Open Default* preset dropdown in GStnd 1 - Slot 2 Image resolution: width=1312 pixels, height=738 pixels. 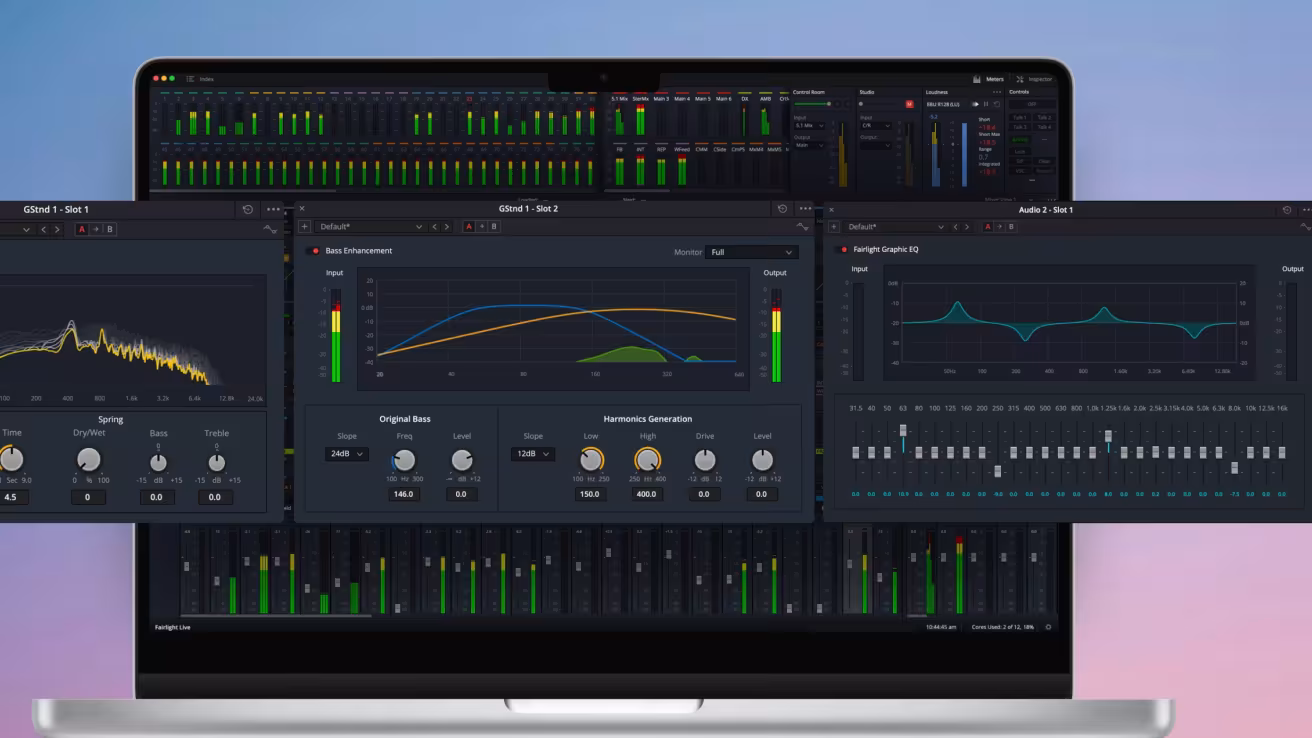click(x=370, y=227)
